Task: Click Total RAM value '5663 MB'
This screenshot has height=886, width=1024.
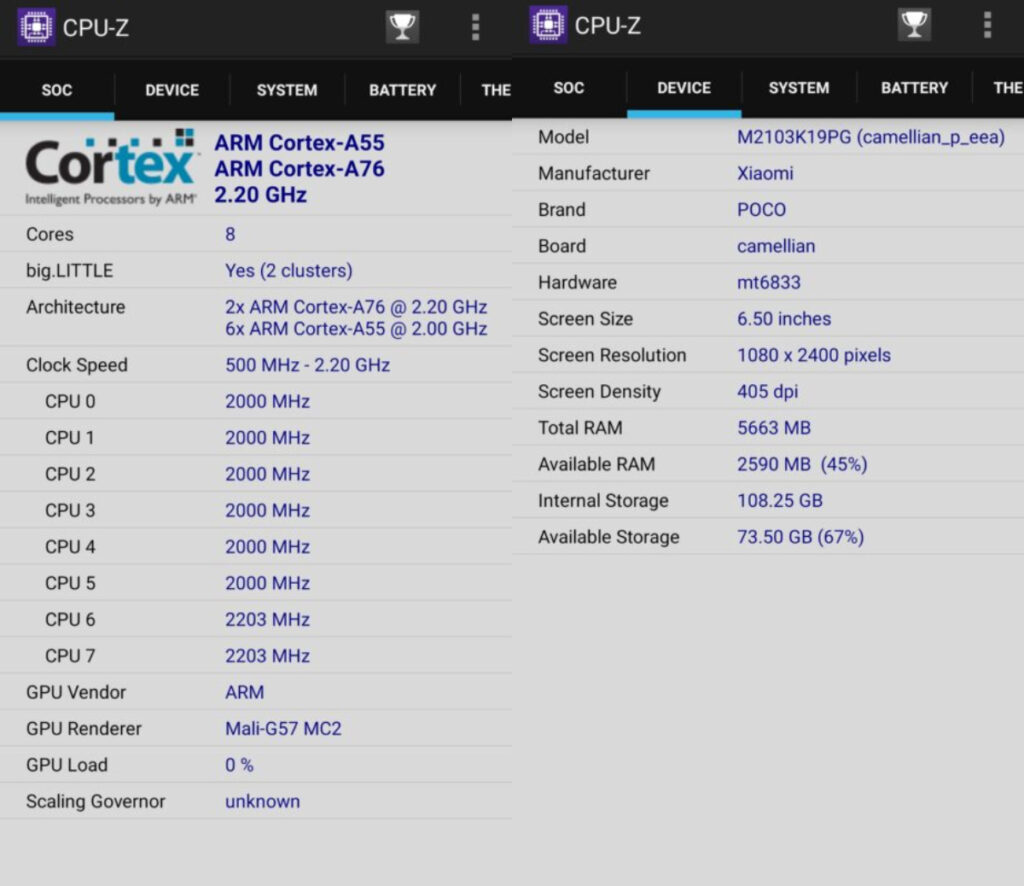Action: 774,428
